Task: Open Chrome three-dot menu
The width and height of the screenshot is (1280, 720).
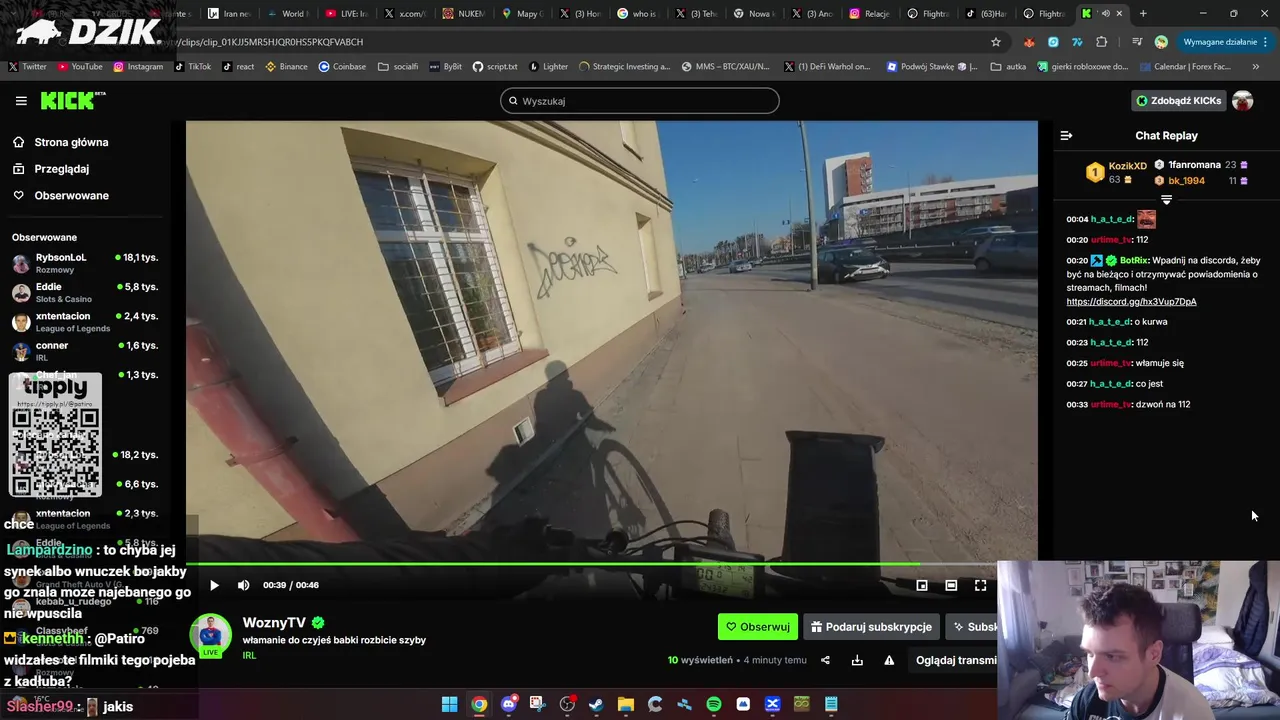Action: tap(1266, 42)
